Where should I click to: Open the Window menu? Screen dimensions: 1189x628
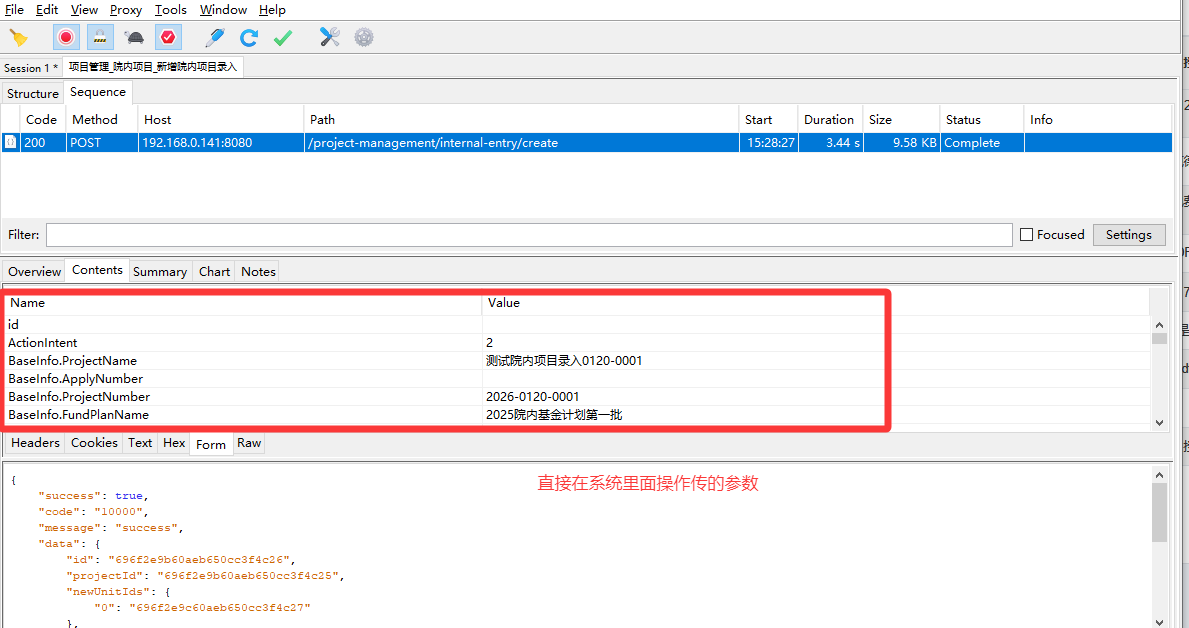coord(224,10)
